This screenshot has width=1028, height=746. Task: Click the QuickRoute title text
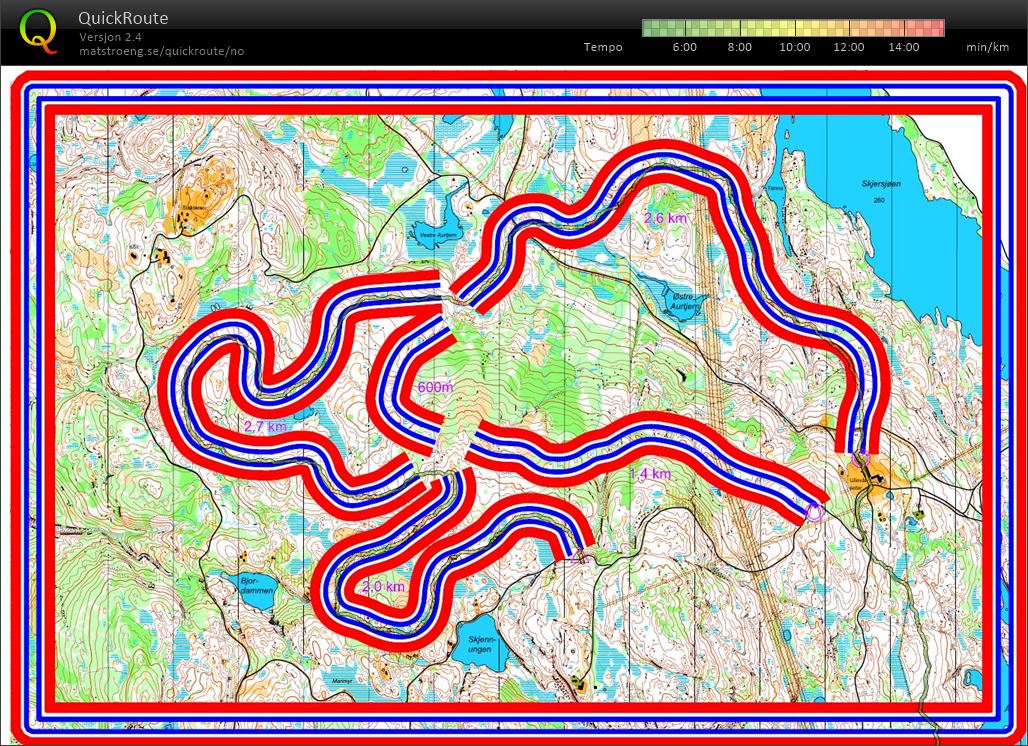[123, 18]
